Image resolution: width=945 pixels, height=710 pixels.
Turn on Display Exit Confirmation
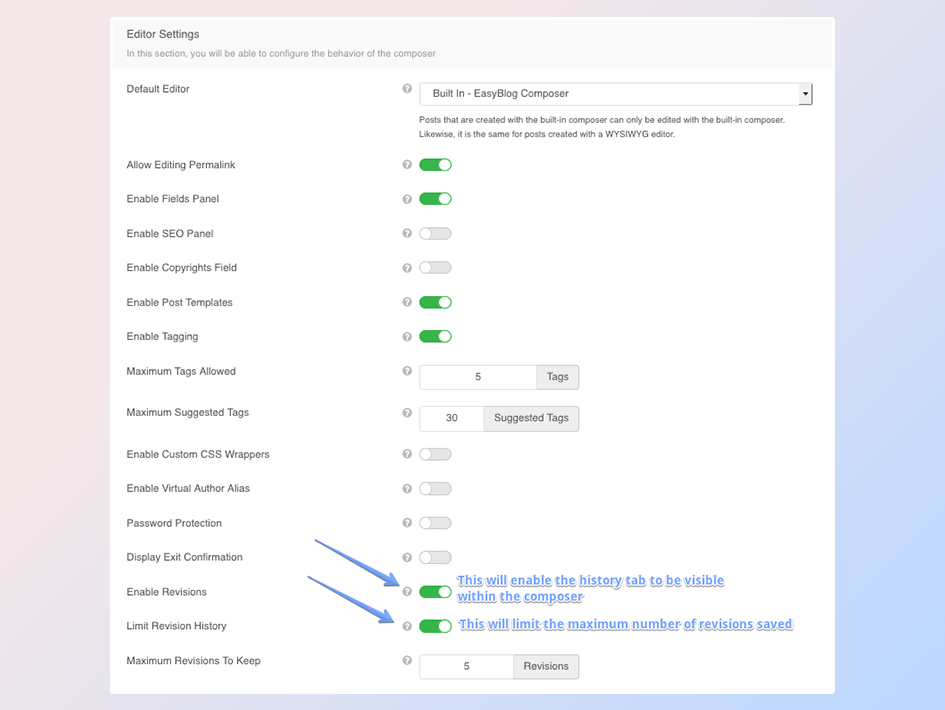[x=435, y=558]
